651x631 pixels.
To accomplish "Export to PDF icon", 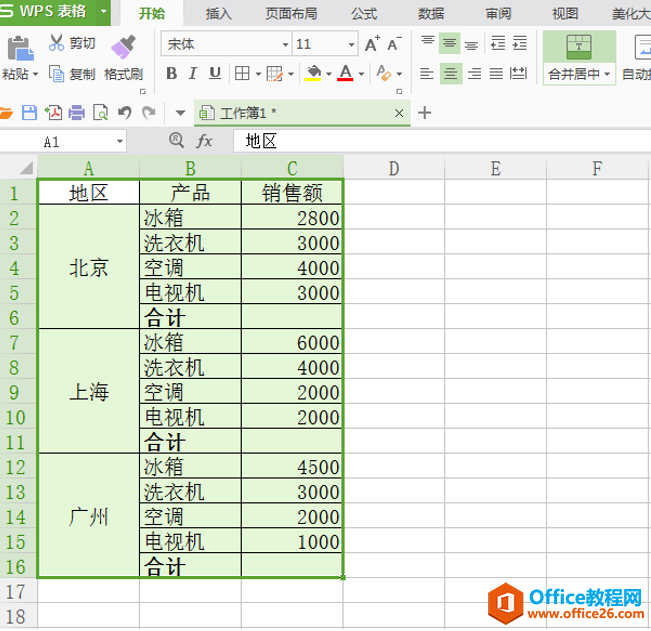I will (53, 113).
